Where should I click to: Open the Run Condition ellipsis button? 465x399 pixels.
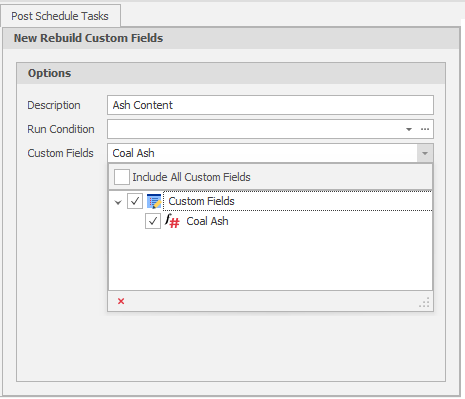[425, 129]
